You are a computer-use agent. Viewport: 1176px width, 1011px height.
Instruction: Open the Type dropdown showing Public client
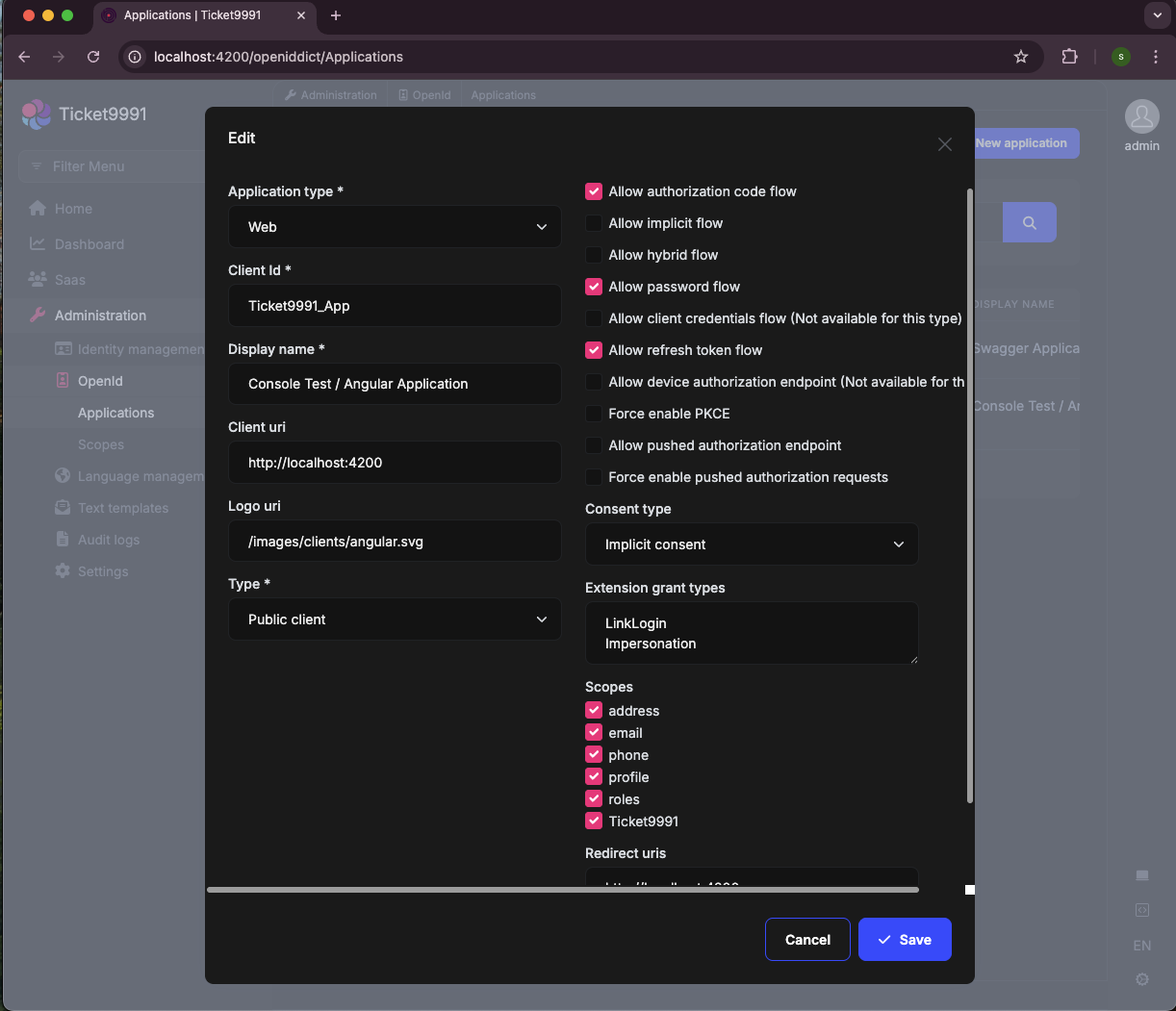click(x=395, y=619)
